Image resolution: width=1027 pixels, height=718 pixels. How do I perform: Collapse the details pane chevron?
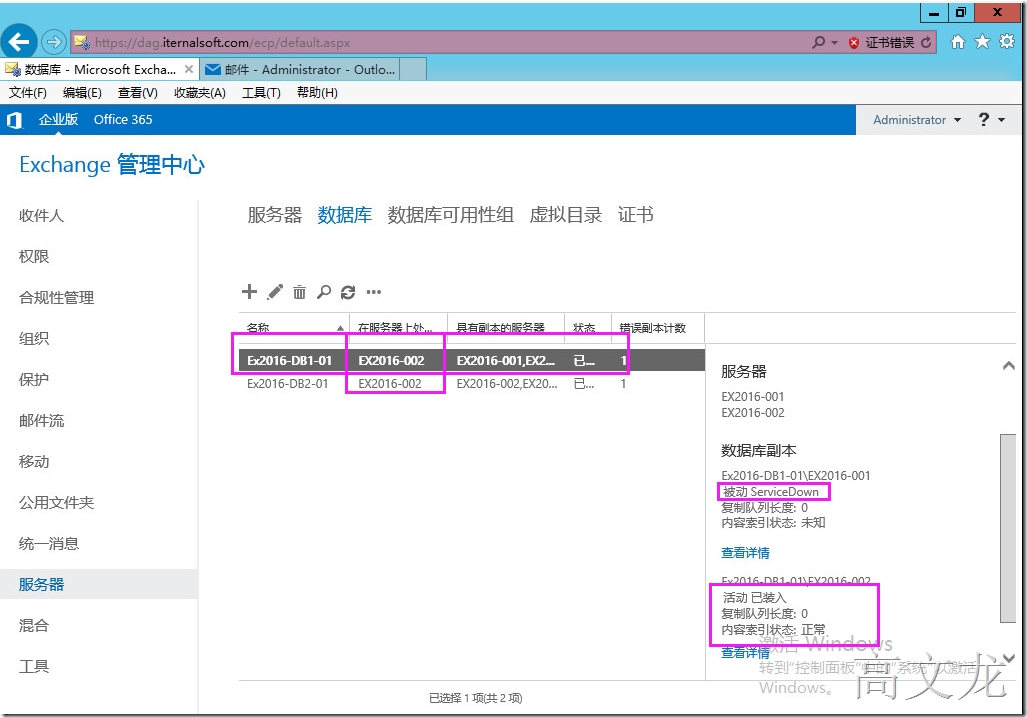1009,366
